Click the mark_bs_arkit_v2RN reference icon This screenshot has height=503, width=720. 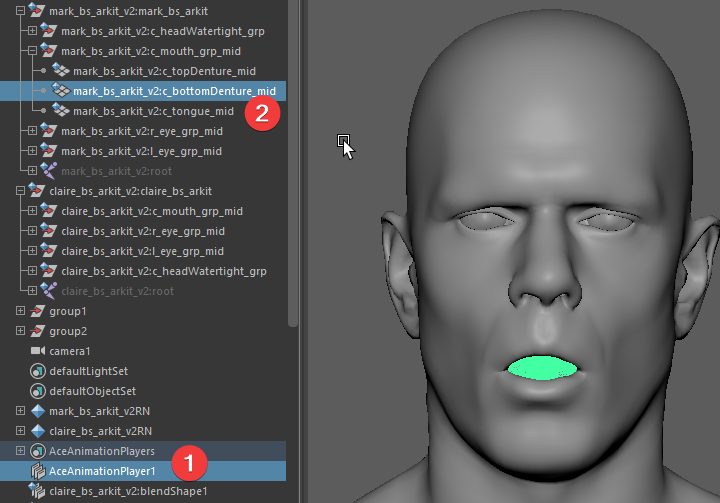(x=38, y=411)
